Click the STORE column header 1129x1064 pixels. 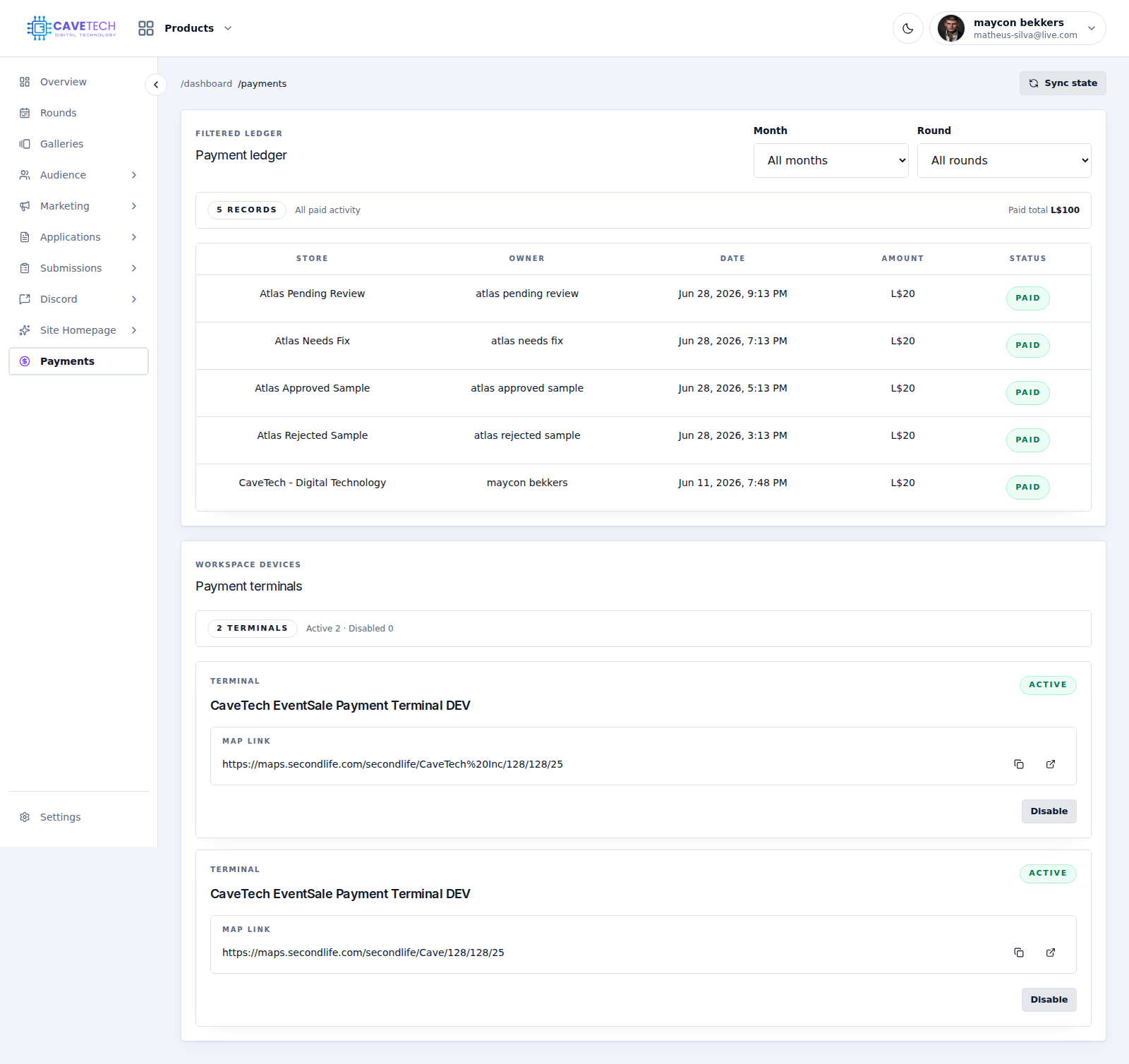click(312, 258)
